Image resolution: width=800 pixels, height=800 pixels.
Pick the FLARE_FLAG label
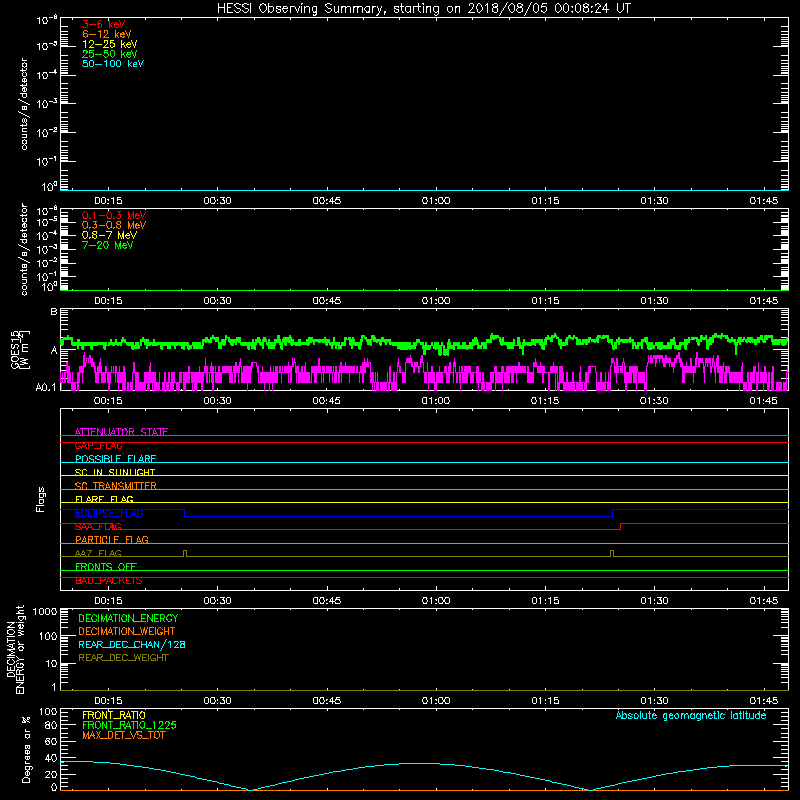click(x=104, y=499)
